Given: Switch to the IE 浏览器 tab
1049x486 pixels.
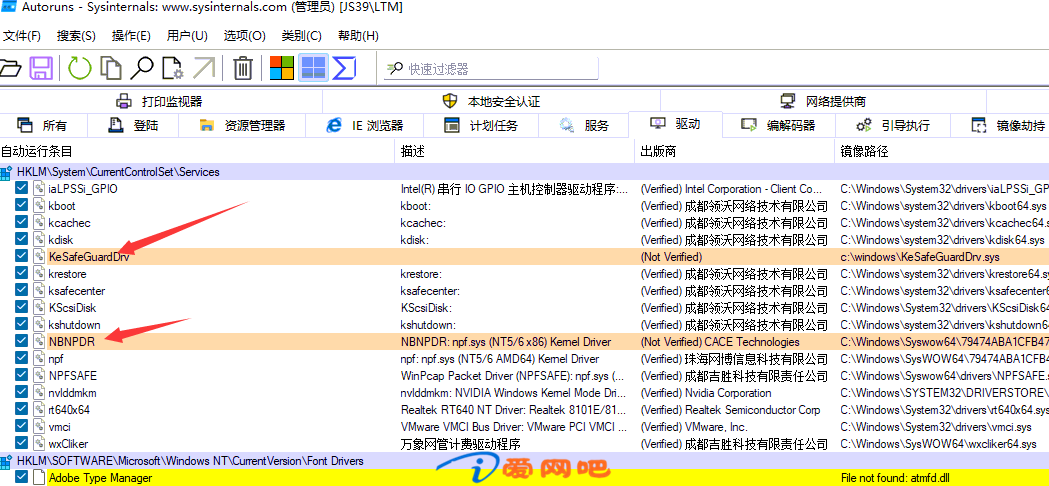Looking at the screenshot, I should click(365, 126).
